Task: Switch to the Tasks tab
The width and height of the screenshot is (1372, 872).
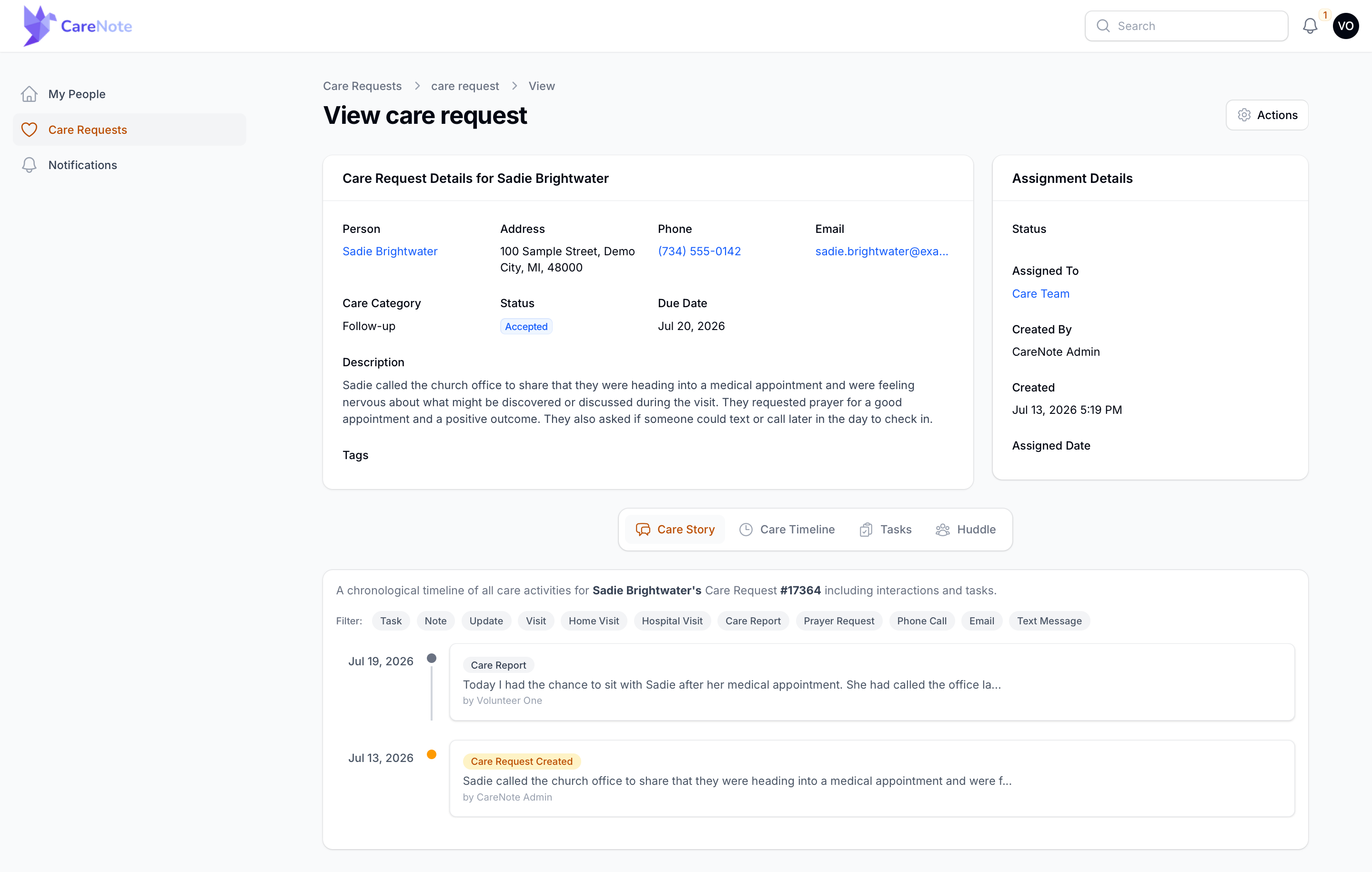Action: [x=886, y=529]
